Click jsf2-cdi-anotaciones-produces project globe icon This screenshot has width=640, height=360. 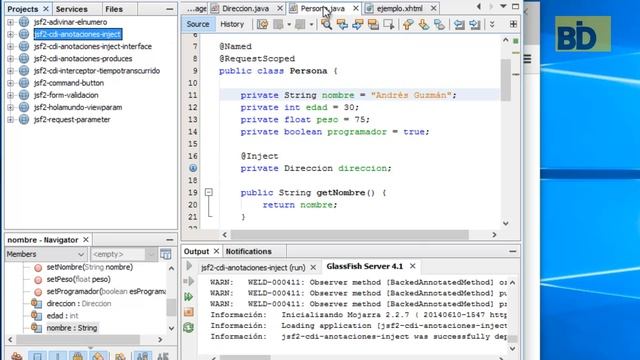(x=24, y=58)
